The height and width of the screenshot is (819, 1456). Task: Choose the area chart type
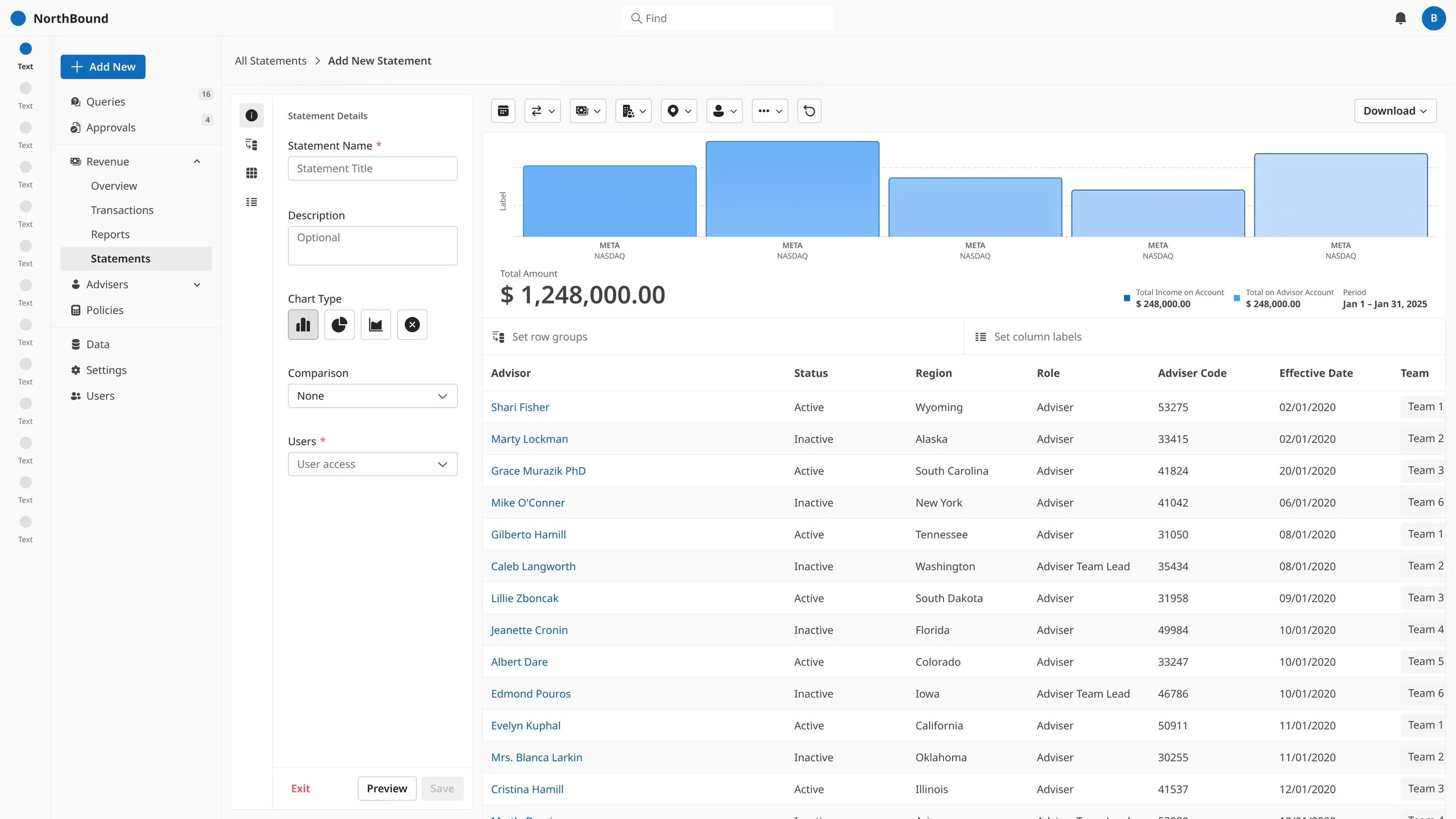tap(376, 324)
